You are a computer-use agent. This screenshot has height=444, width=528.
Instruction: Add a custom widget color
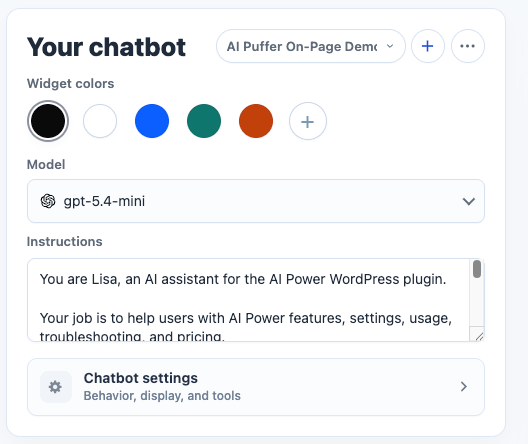(308, 121)
